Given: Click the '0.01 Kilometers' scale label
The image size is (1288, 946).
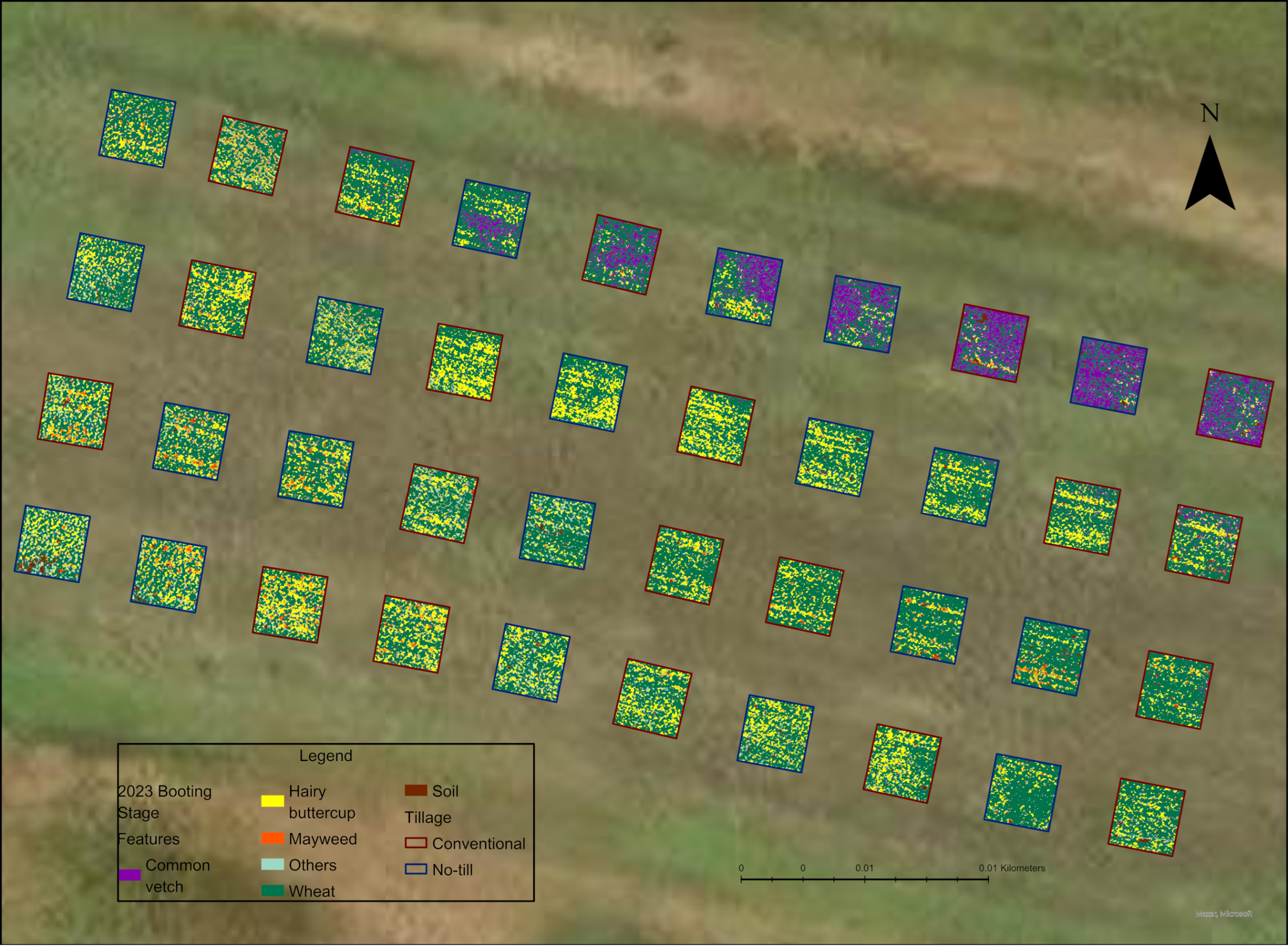Looking at the screenshot, I should tap(1011, 868).
